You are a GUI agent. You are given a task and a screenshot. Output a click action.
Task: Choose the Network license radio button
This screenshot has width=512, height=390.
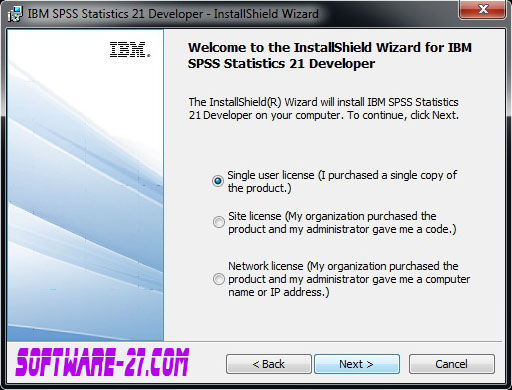219,279
